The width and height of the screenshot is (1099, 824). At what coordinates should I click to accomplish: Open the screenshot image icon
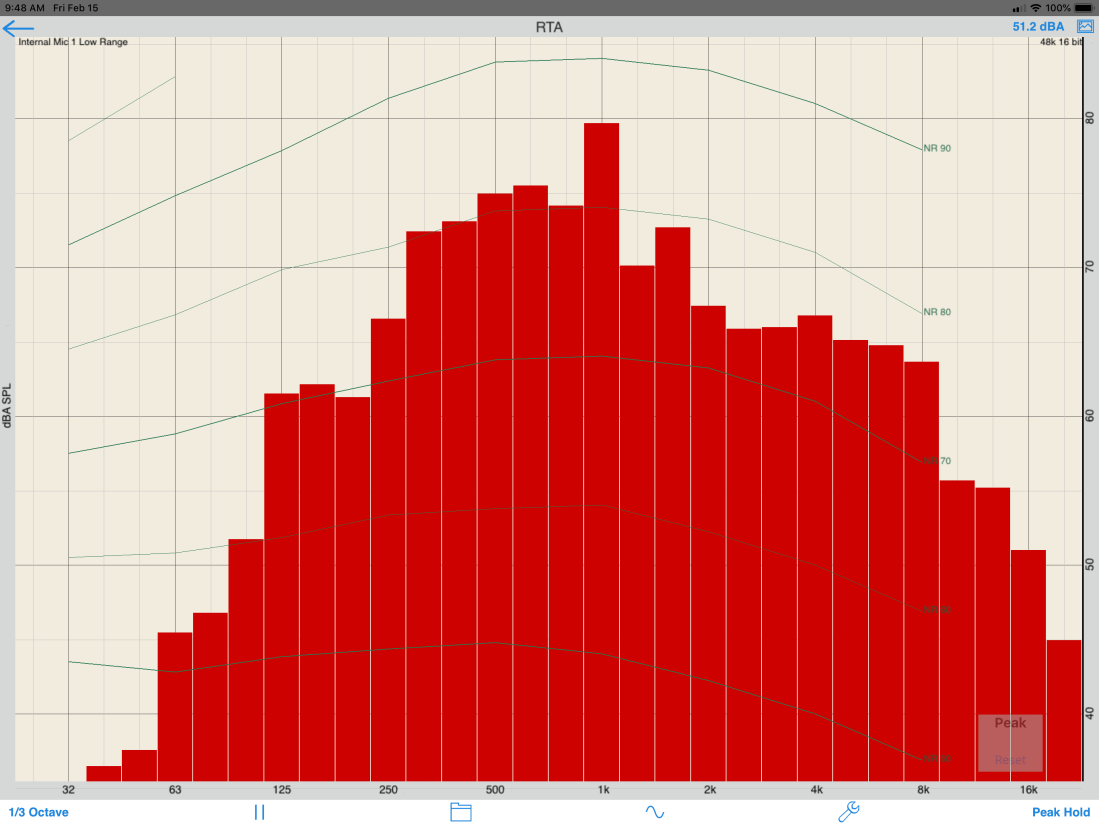click(x=1084, y=27)
